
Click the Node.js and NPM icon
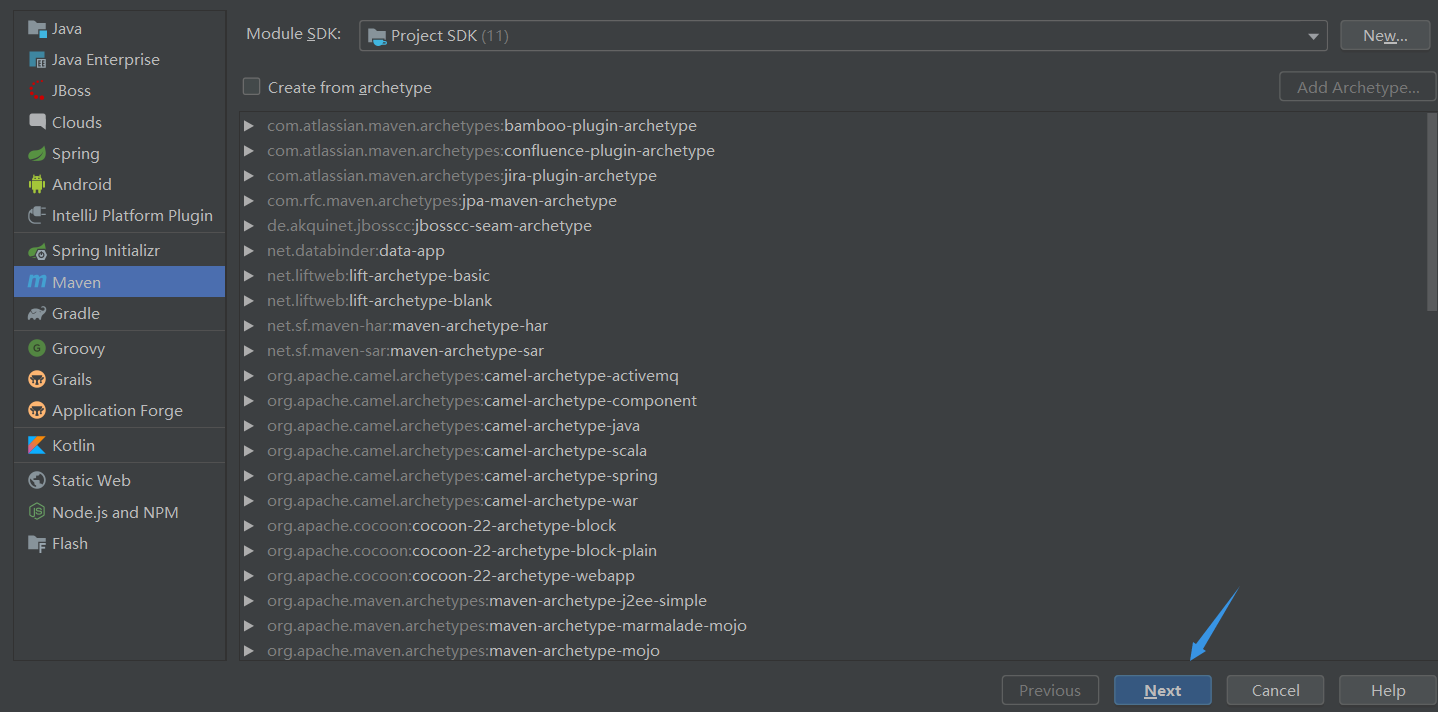click(x=37, y=512)
